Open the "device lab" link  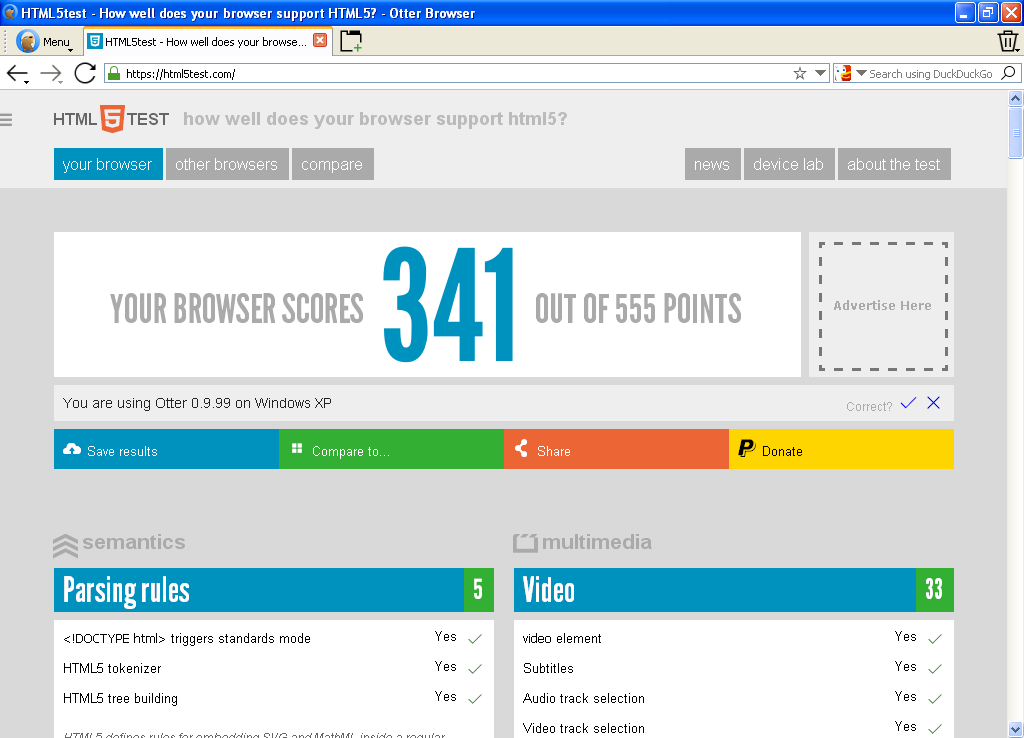789,164
